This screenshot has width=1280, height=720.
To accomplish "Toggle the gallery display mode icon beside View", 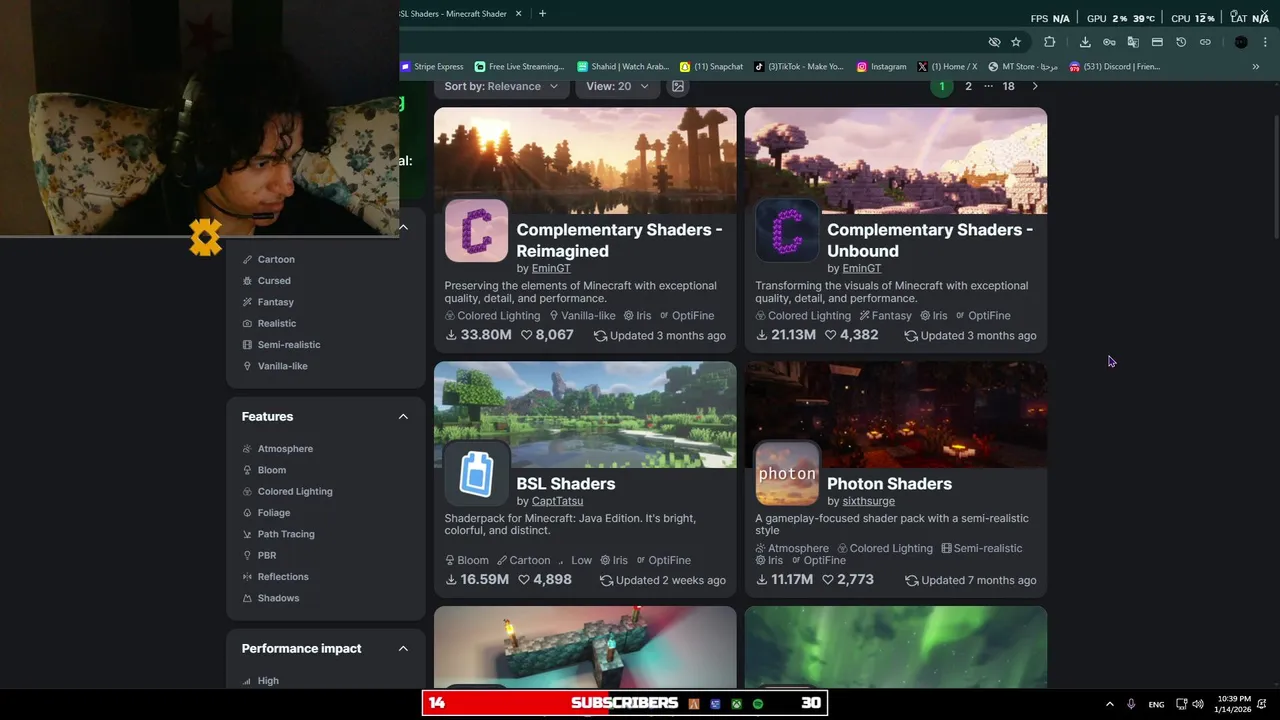I will coord(678,86).
